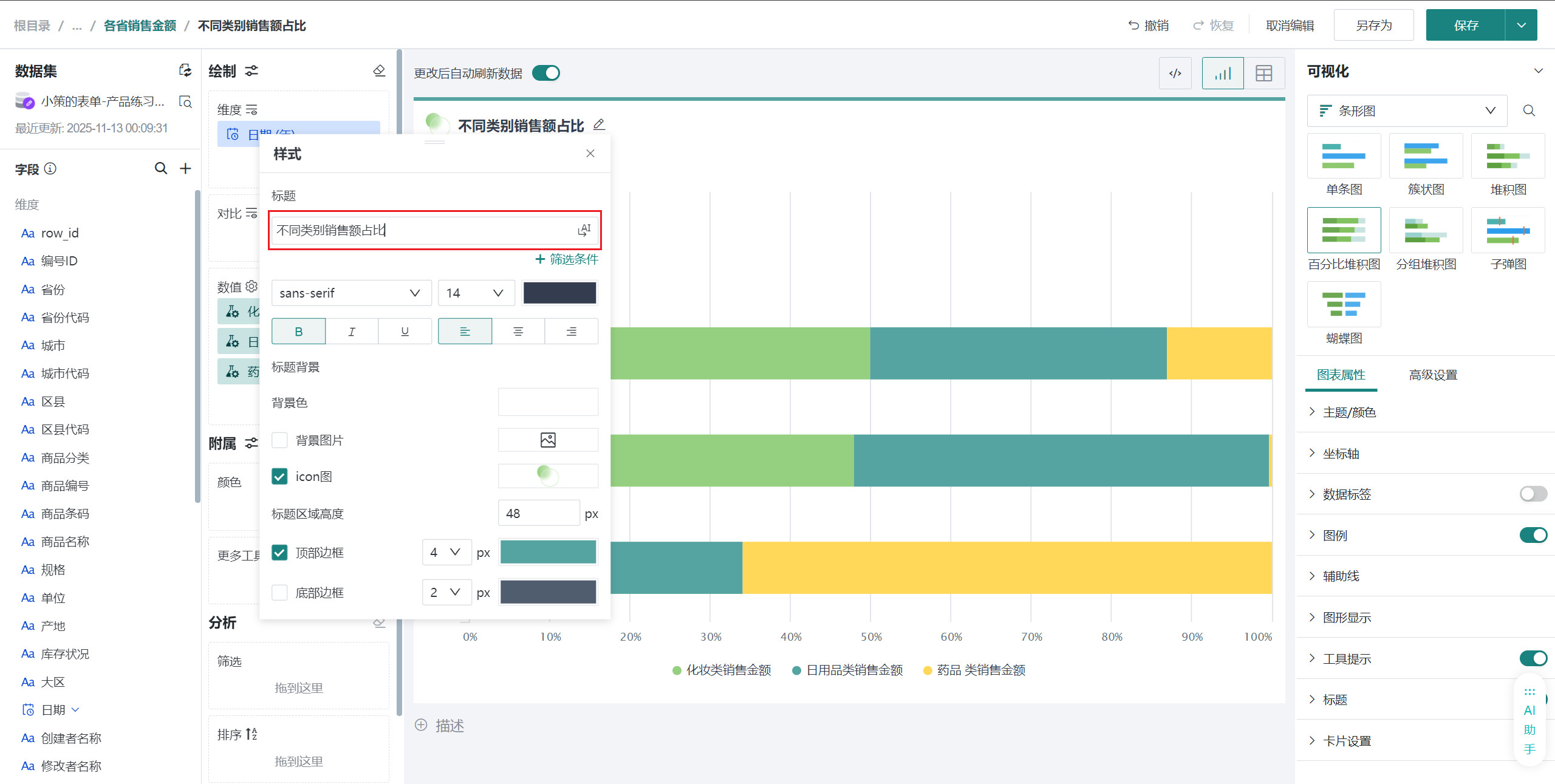Open the chart type 条形图 dropdown
1555x784 pixels.
[x=1406, y=111]
